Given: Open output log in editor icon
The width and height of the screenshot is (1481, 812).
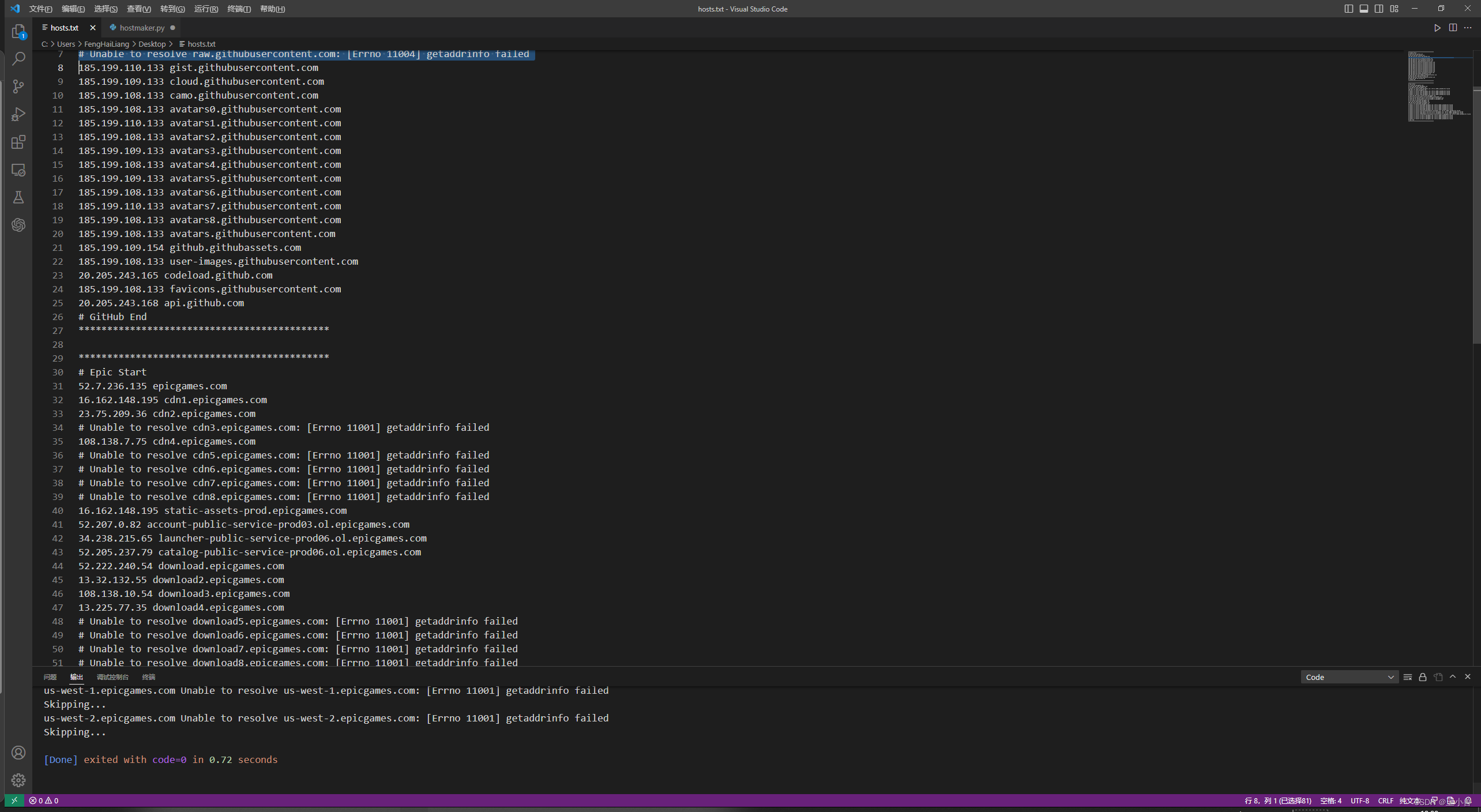Looking at the screenshot, I should click(1438, 677).
